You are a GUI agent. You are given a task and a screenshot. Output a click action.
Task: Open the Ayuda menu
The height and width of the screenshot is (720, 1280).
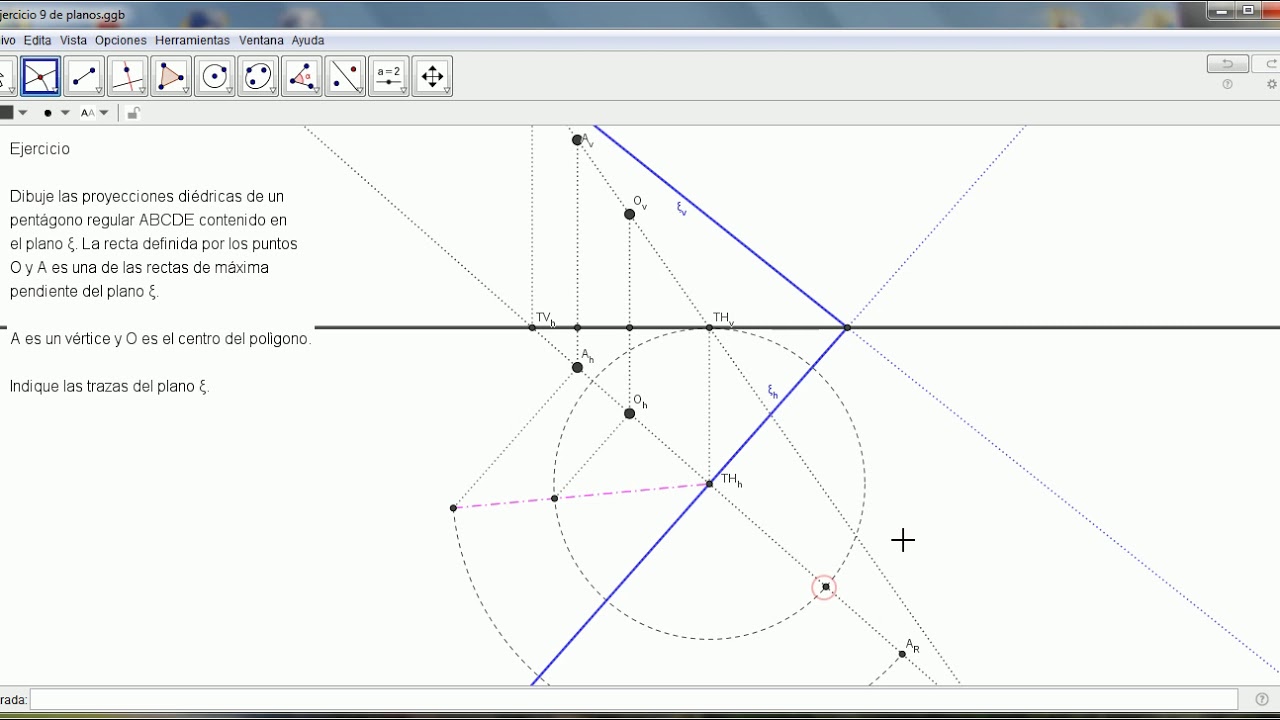tap(308, 41)
